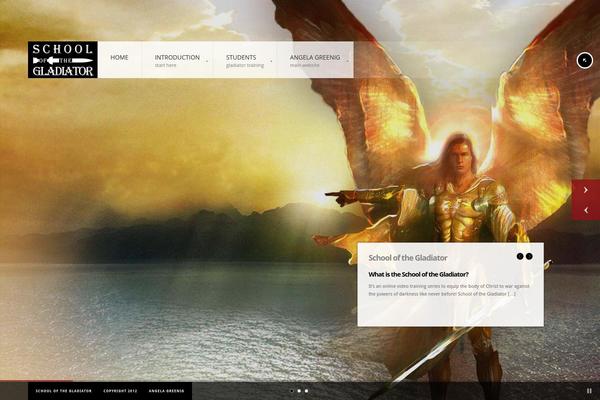Click the 'School of the Gladiator' card title

408,258
